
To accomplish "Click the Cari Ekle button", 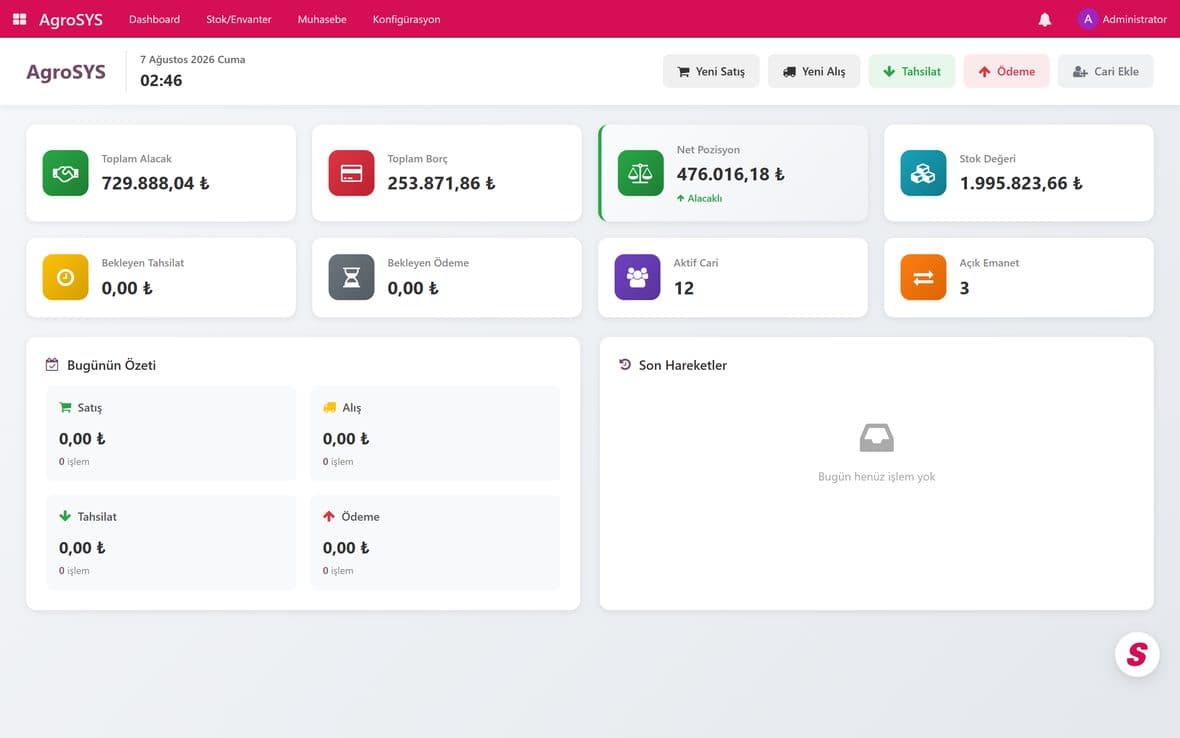I will [1105, 71].
